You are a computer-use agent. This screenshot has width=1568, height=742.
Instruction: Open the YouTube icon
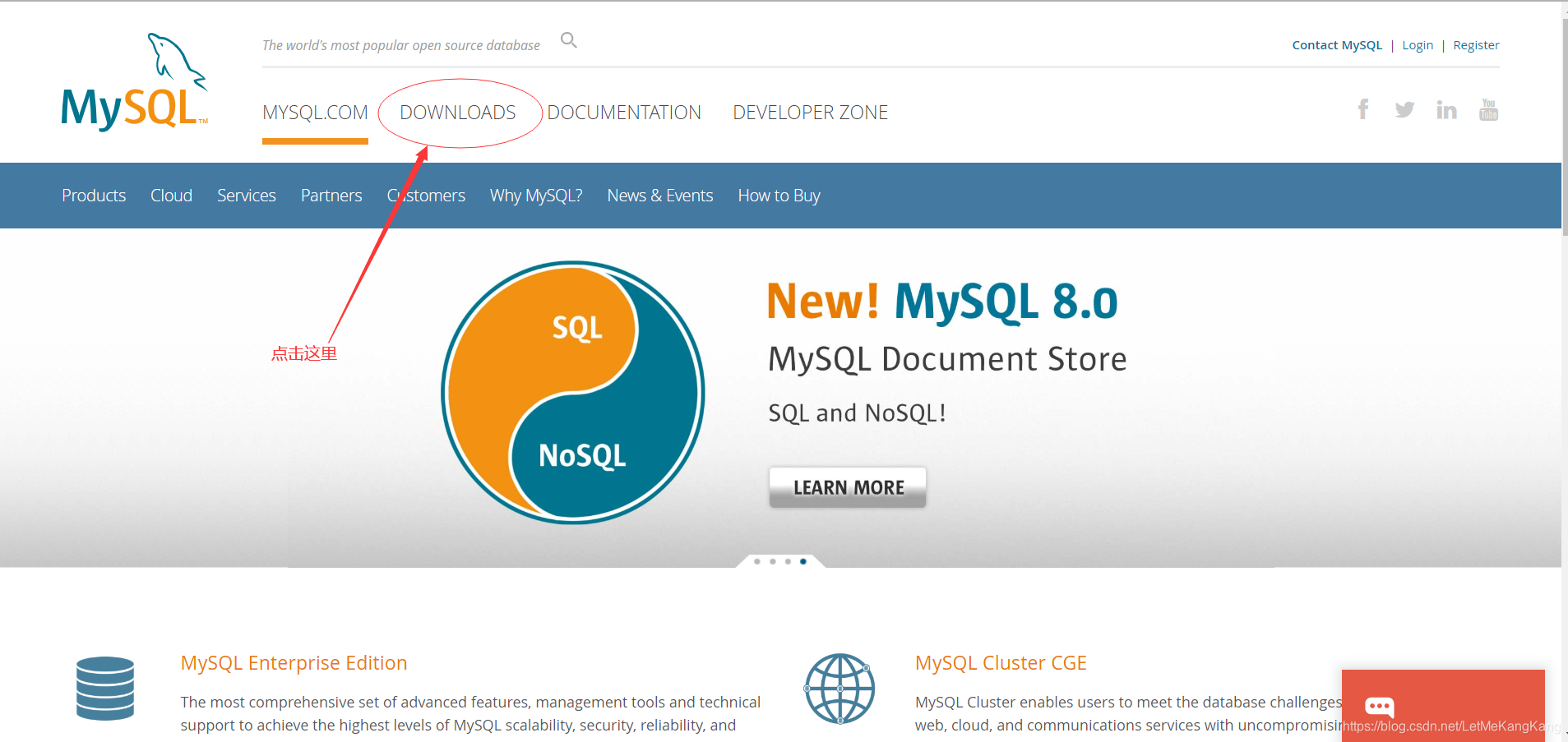pyautogui.click(x=1488, y=109)
